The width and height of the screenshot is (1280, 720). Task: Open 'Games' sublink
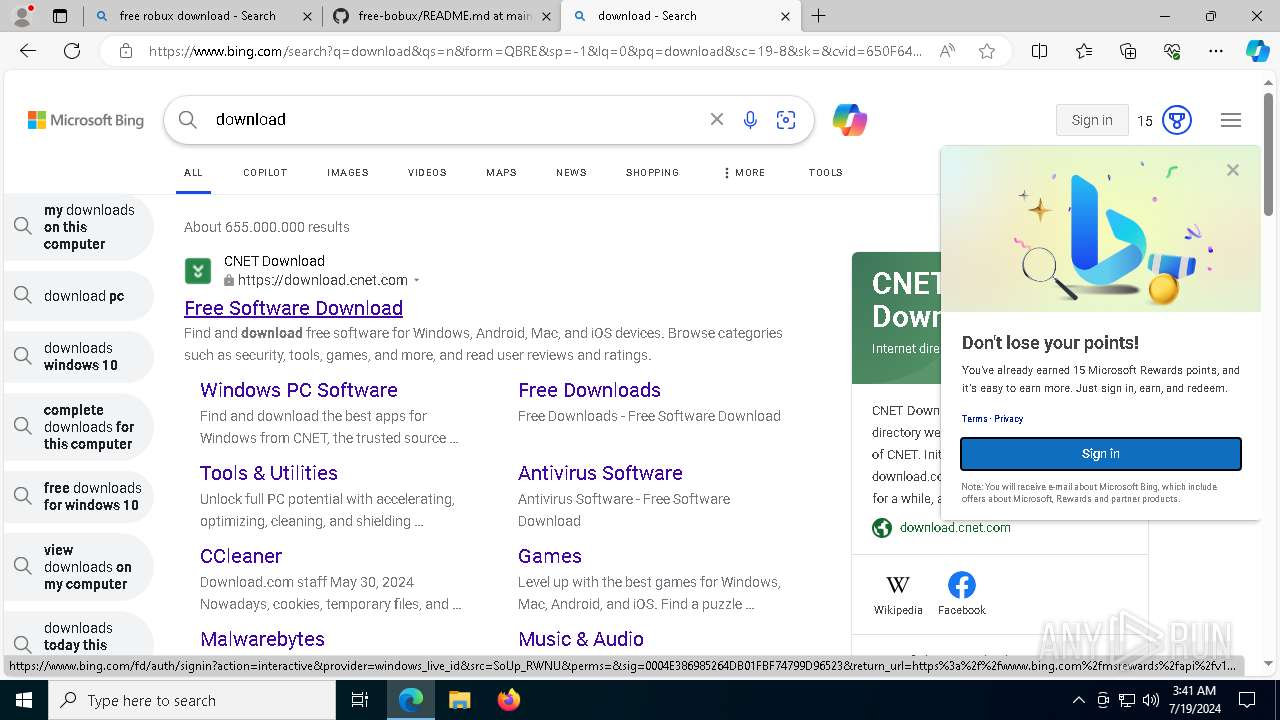coord(550,556)
